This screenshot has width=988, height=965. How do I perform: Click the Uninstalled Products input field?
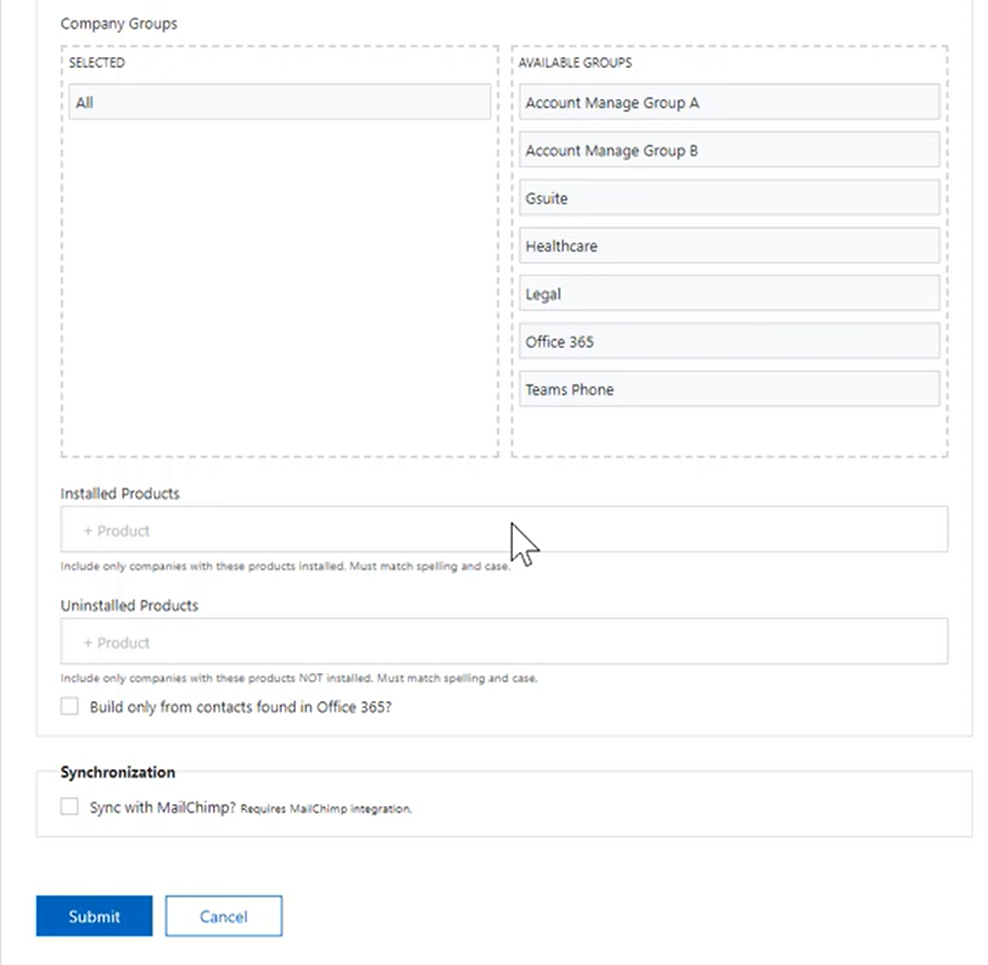504,641
